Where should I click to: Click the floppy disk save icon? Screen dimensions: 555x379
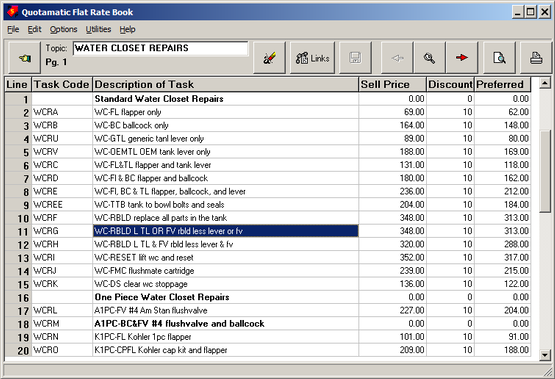click(x=355, y=58)
